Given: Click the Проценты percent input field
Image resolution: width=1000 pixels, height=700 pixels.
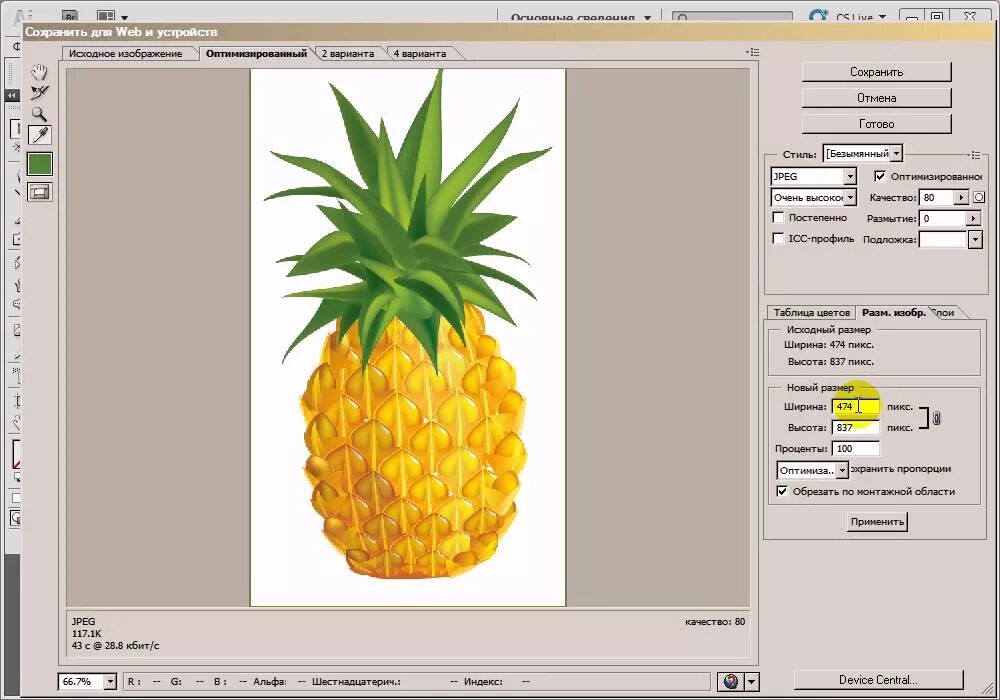Looking at the screenshot, I should [x=856, y=448].
